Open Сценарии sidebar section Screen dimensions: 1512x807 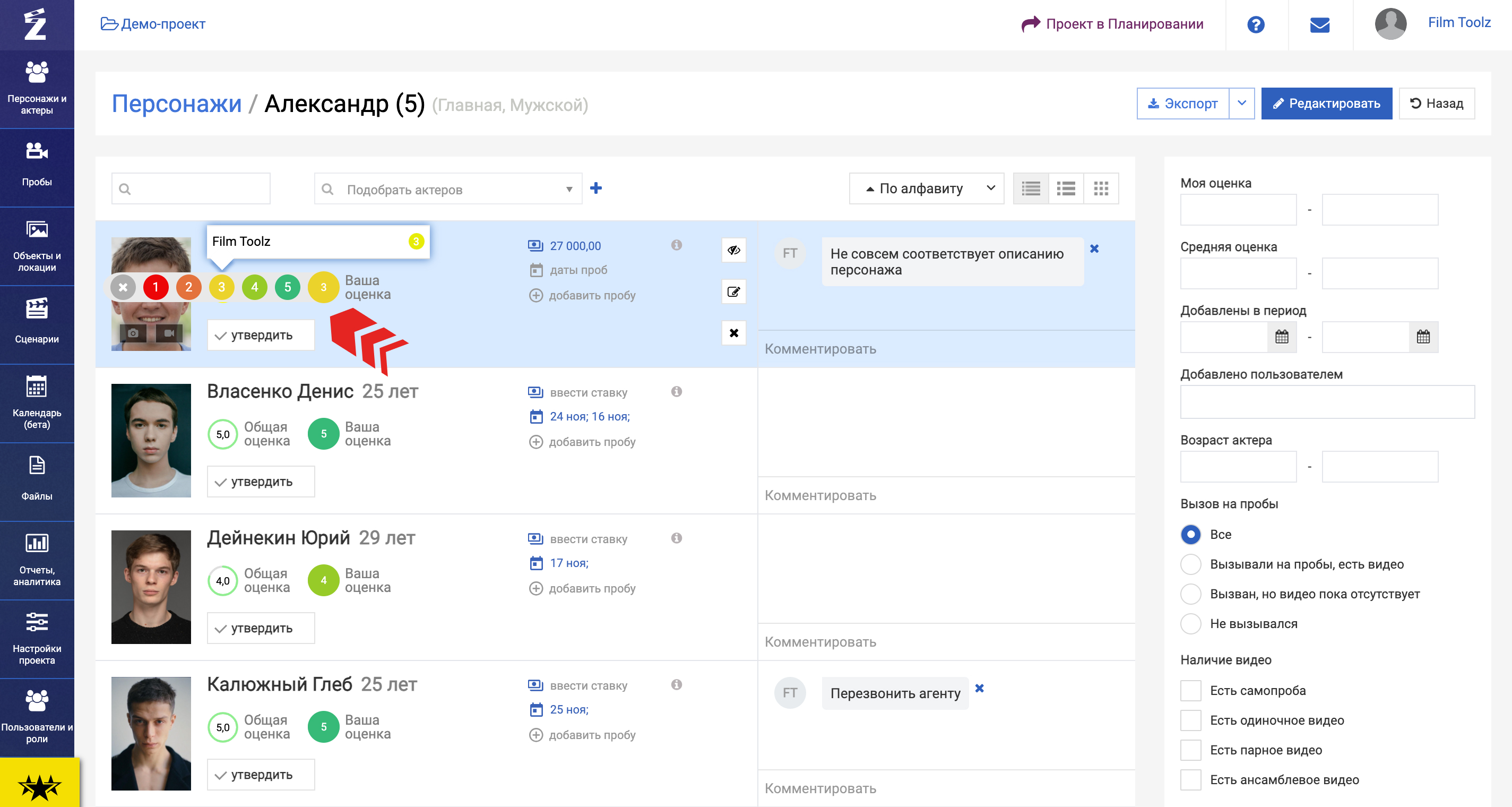pyautogui.click(x=37, y=325)
